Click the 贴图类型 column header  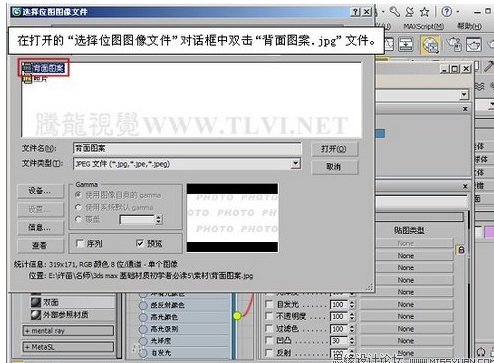(x=409, y=230)
